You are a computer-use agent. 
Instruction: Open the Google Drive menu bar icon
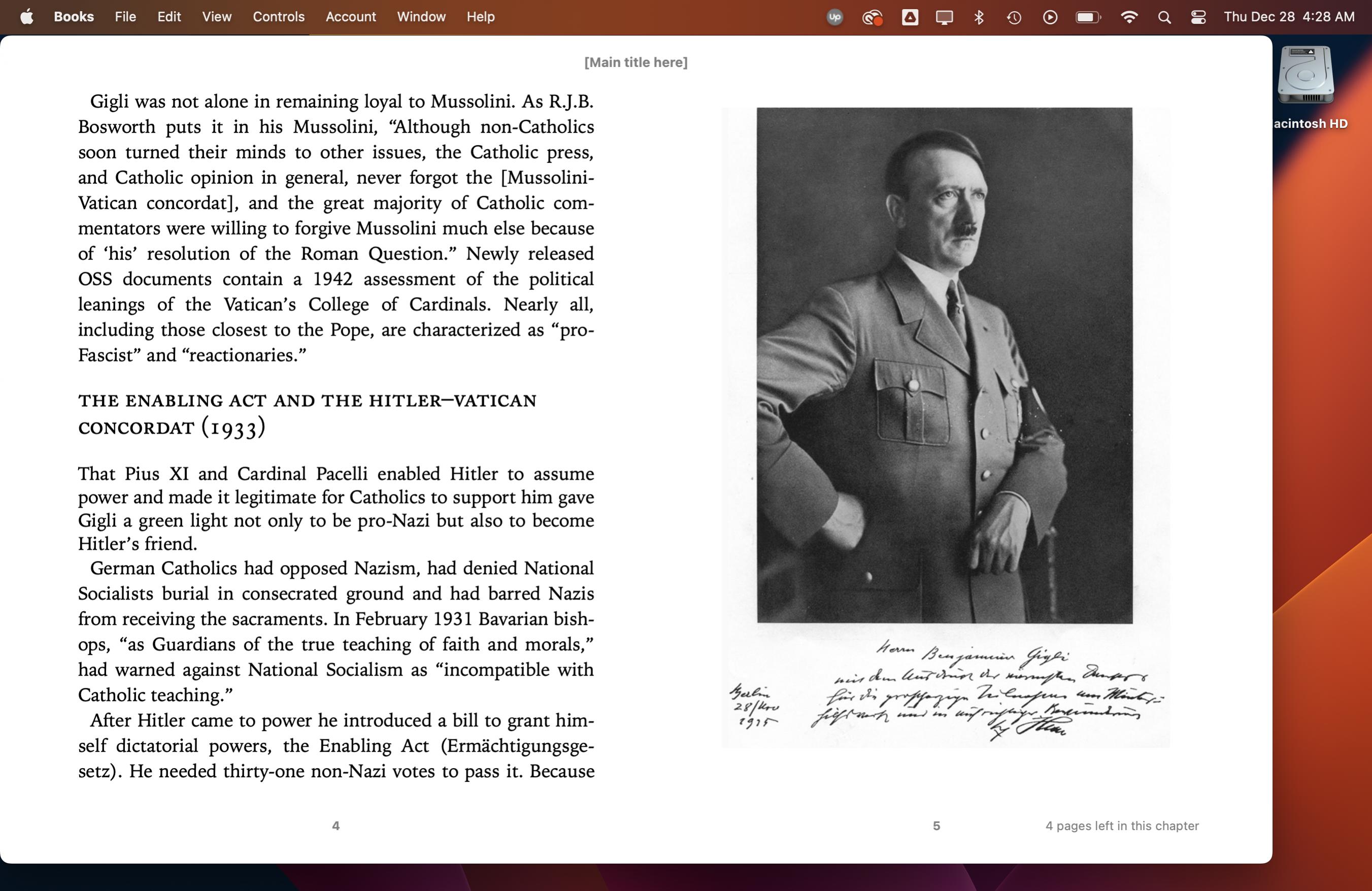click(910, 17)
